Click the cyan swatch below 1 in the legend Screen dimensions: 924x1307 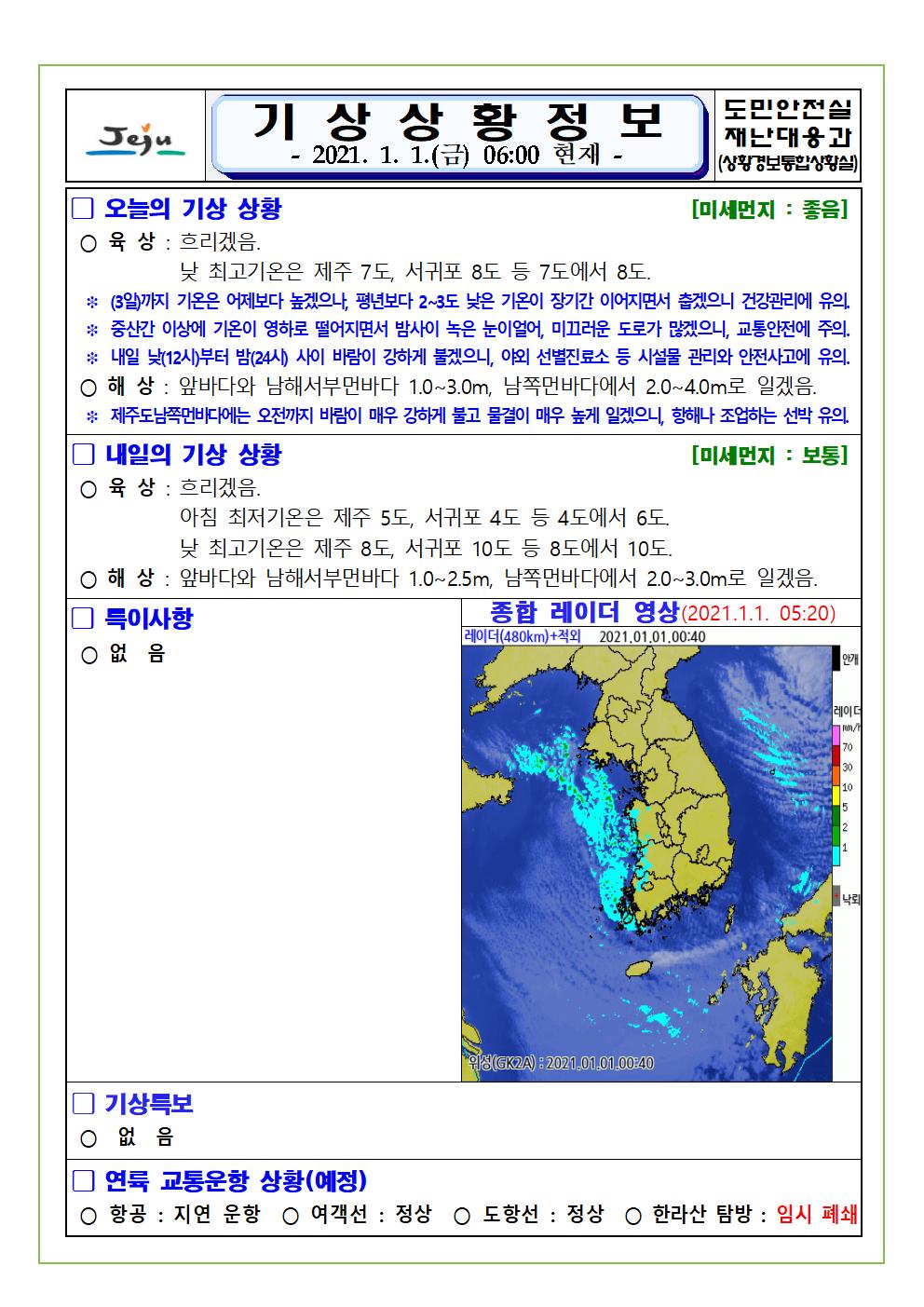coord(836,856)
